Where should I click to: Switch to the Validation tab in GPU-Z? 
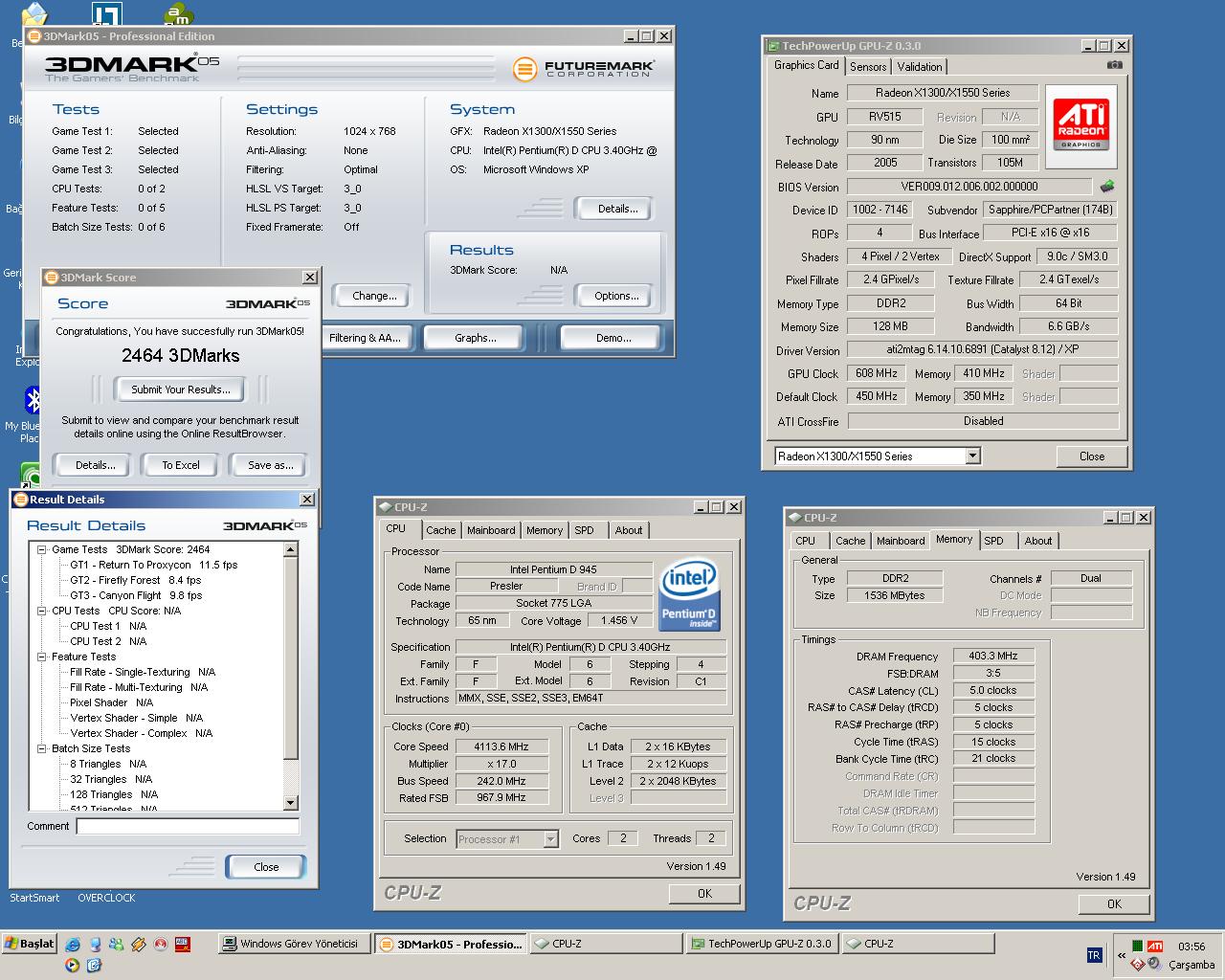tap(920, 67)
